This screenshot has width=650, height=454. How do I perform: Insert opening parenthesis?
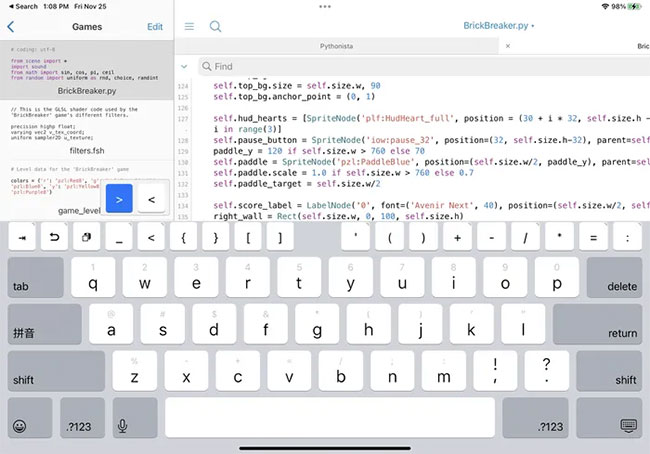click(x=390, y=237)
